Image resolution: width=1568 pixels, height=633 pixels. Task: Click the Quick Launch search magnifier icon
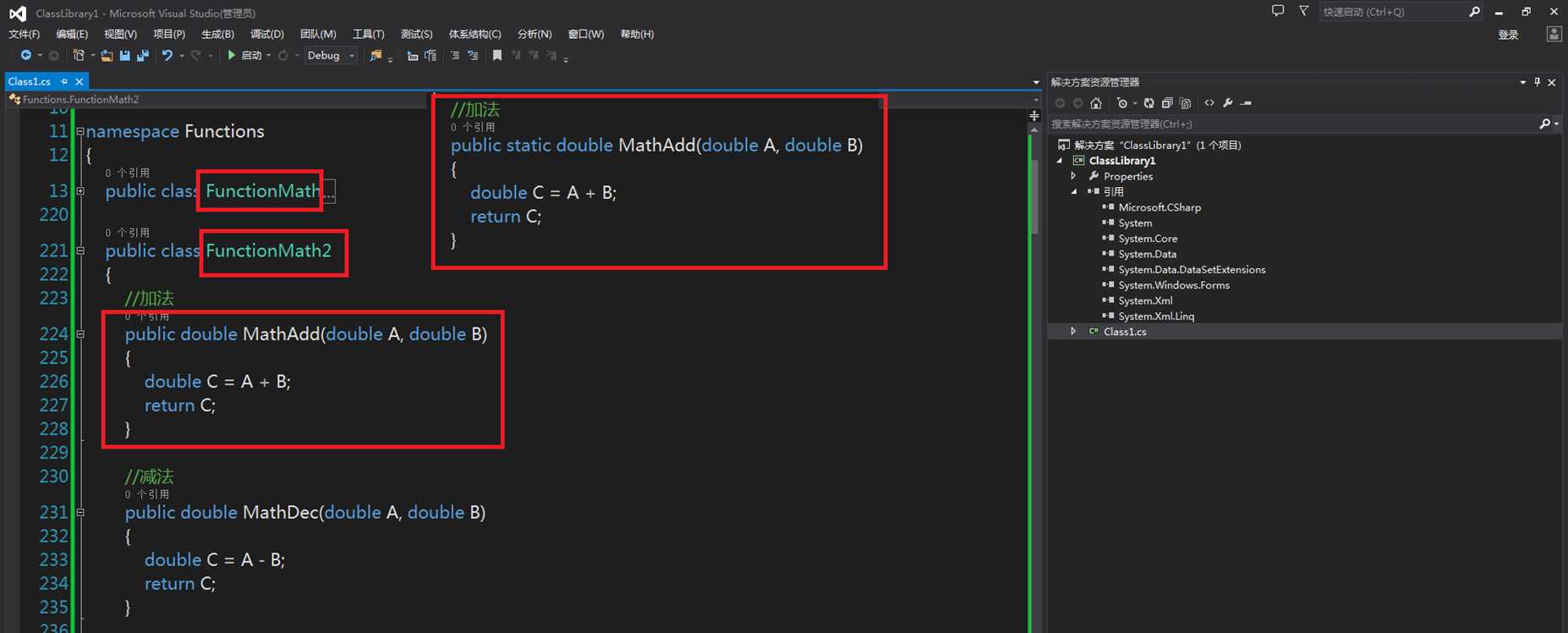click(x=1474, y=12)
